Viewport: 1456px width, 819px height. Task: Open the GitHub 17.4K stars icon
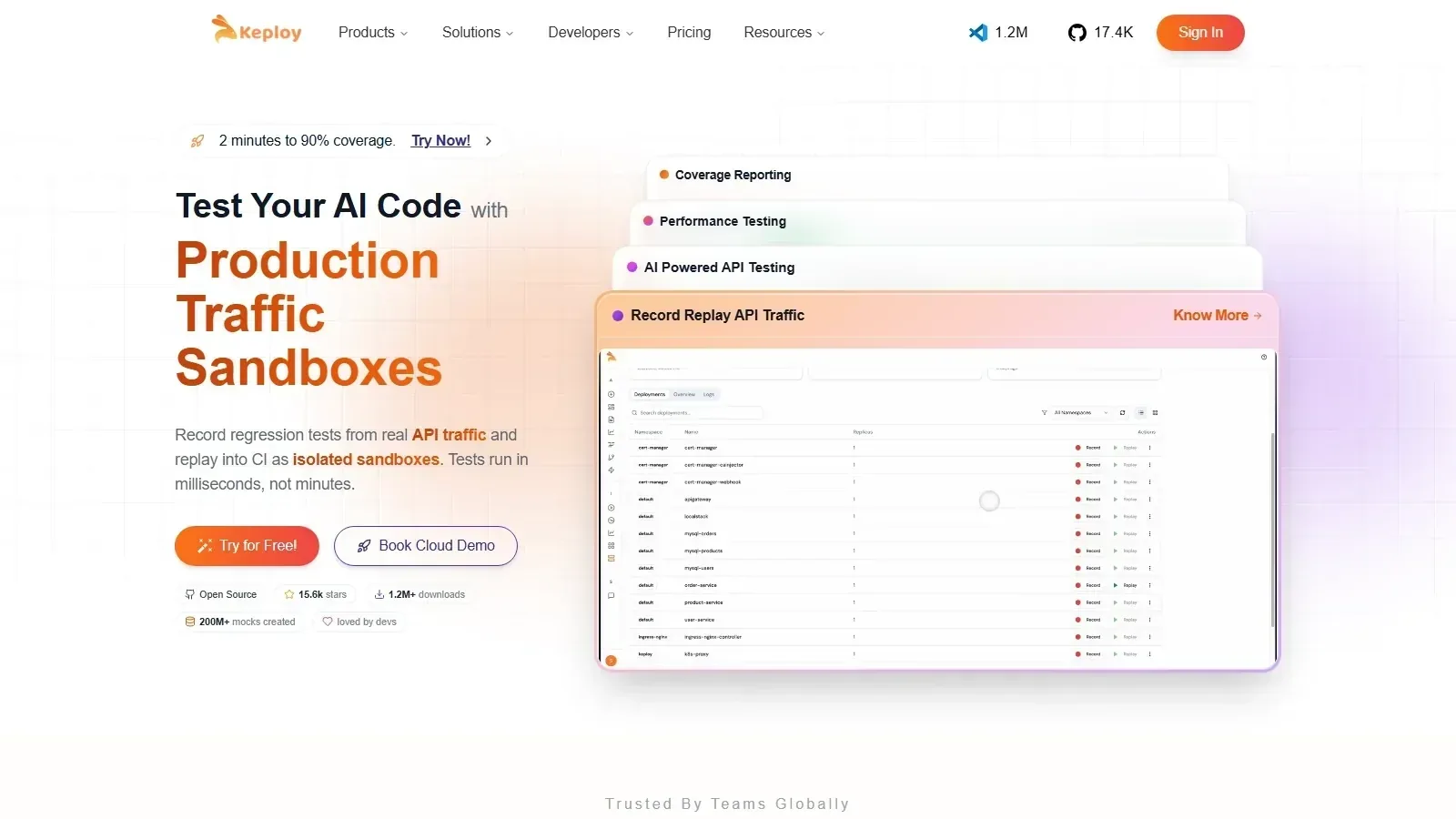coord(1077,33)
